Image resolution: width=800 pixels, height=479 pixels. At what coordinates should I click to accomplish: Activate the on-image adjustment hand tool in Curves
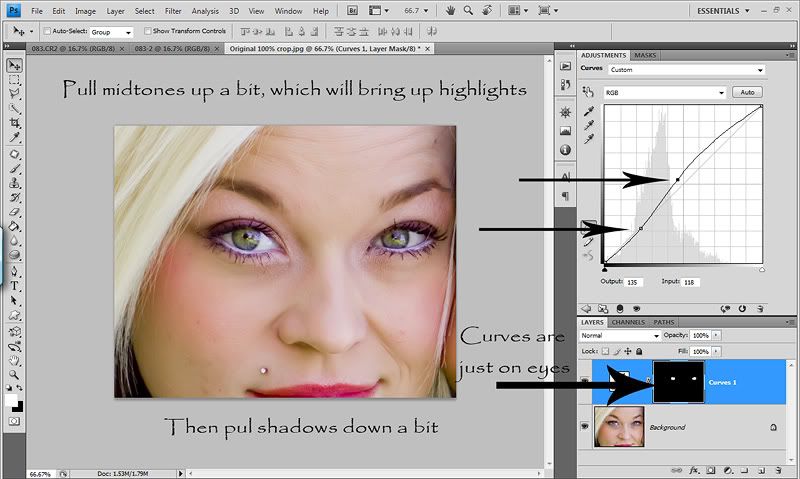coord(588,92)
